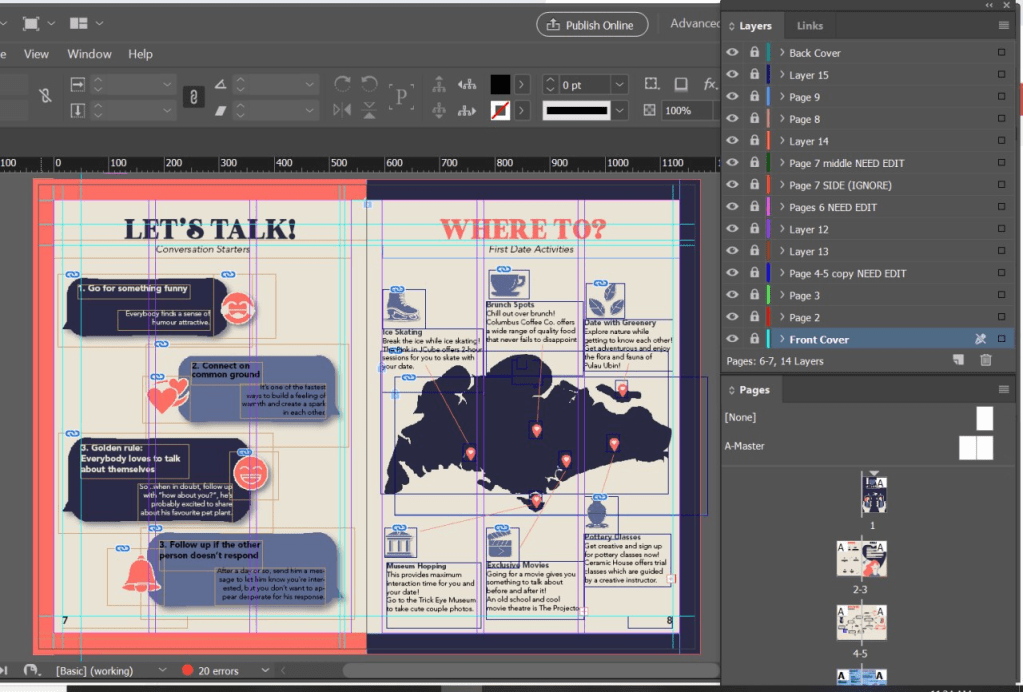Open the Window menu

click(x=89, y=54)
